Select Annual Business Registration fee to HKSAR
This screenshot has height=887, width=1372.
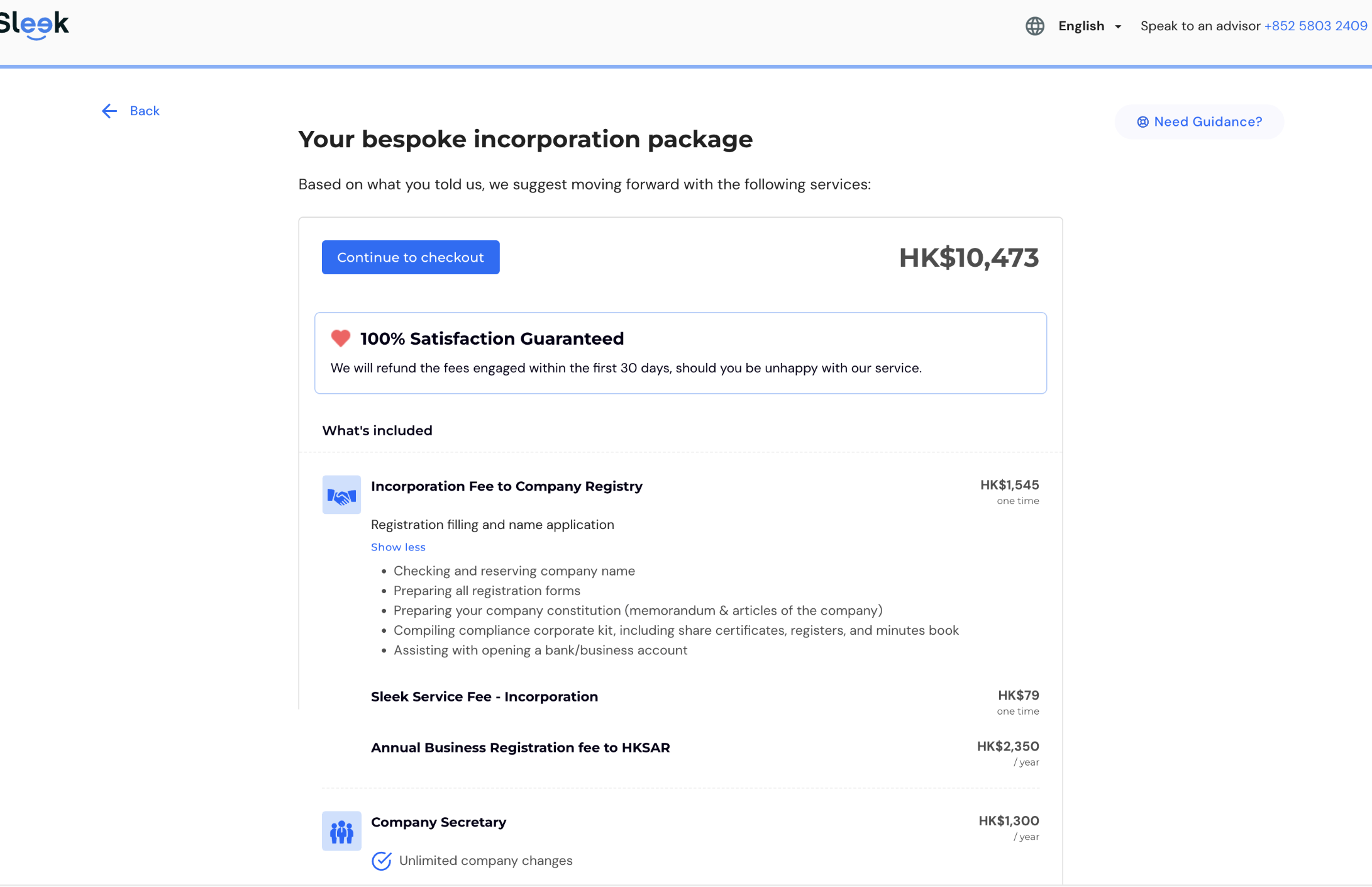[521, 747]
